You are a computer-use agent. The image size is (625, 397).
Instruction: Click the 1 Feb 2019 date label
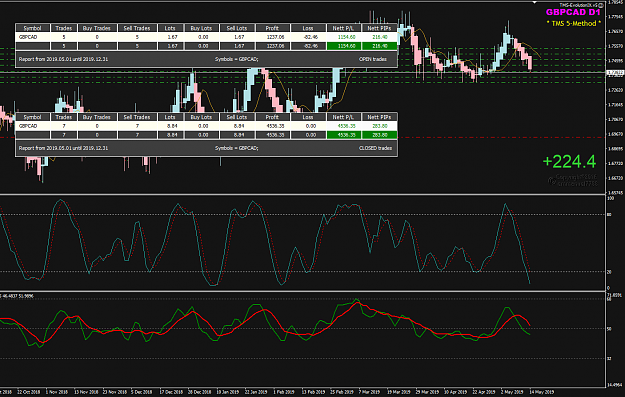284,392
